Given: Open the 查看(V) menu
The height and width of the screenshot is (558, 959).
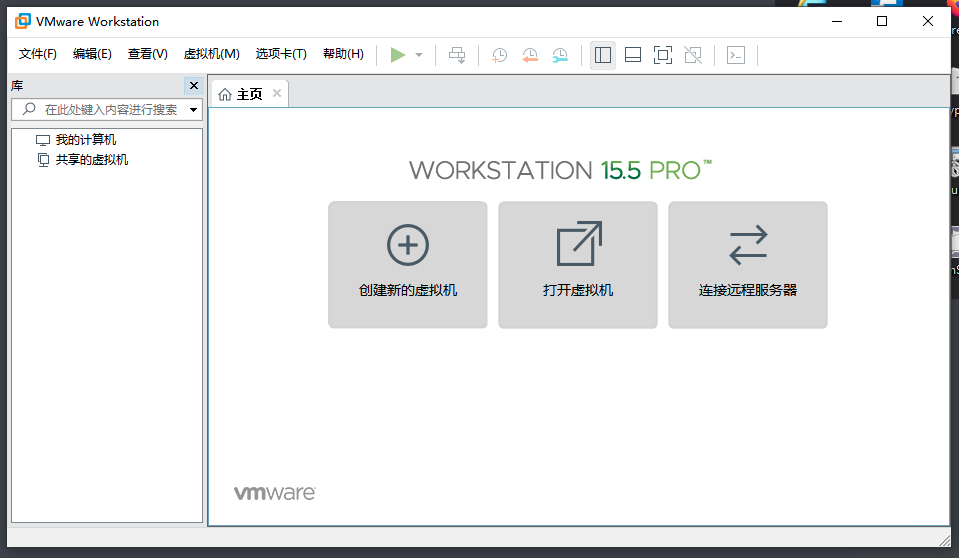Looking at the screenshot, I should [x=147, y=54].
